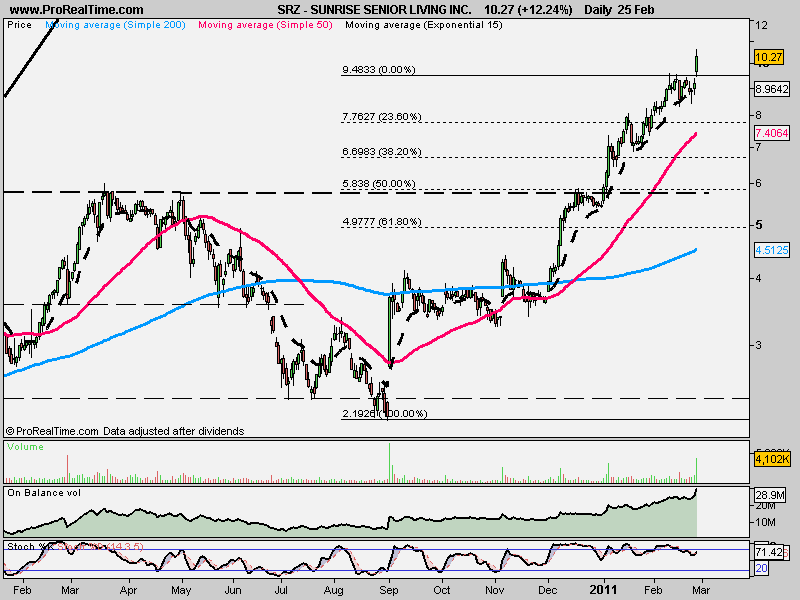The image size is (800, 600).
Task: Click the 10.27 (+12.24%) quote in header
Action: tap(528, 10)
